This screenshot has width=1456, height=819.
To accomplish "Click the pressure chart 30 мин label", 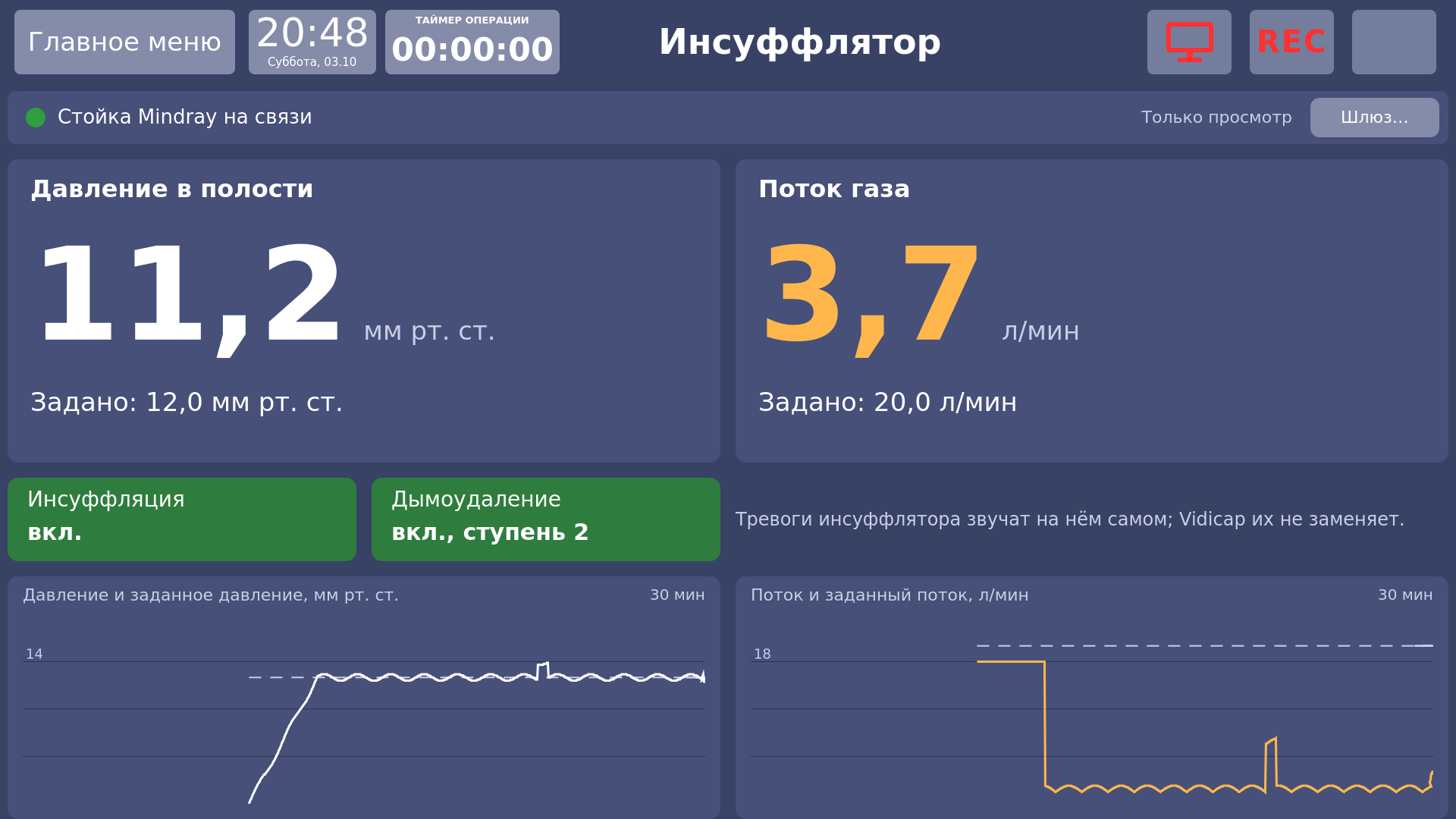I will pos(677,595).
